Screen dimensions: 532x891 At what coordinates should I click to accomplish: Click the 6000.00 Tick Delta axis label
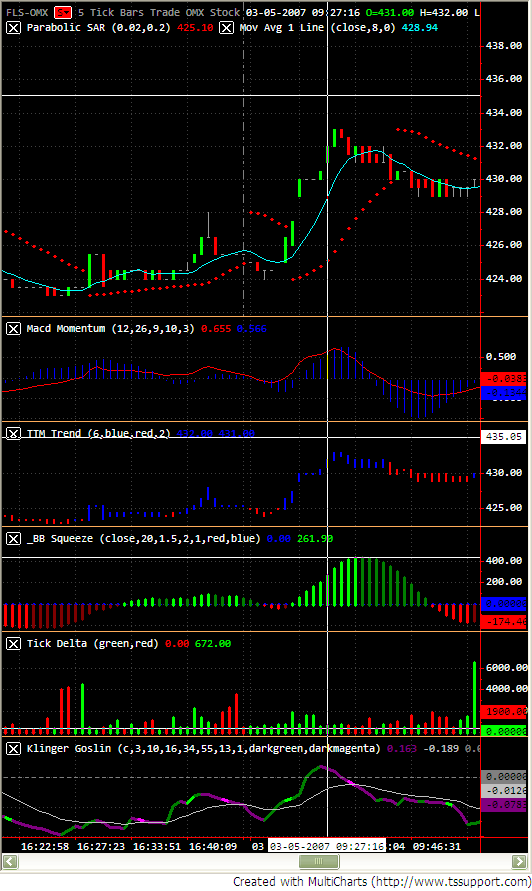[506, 668]
